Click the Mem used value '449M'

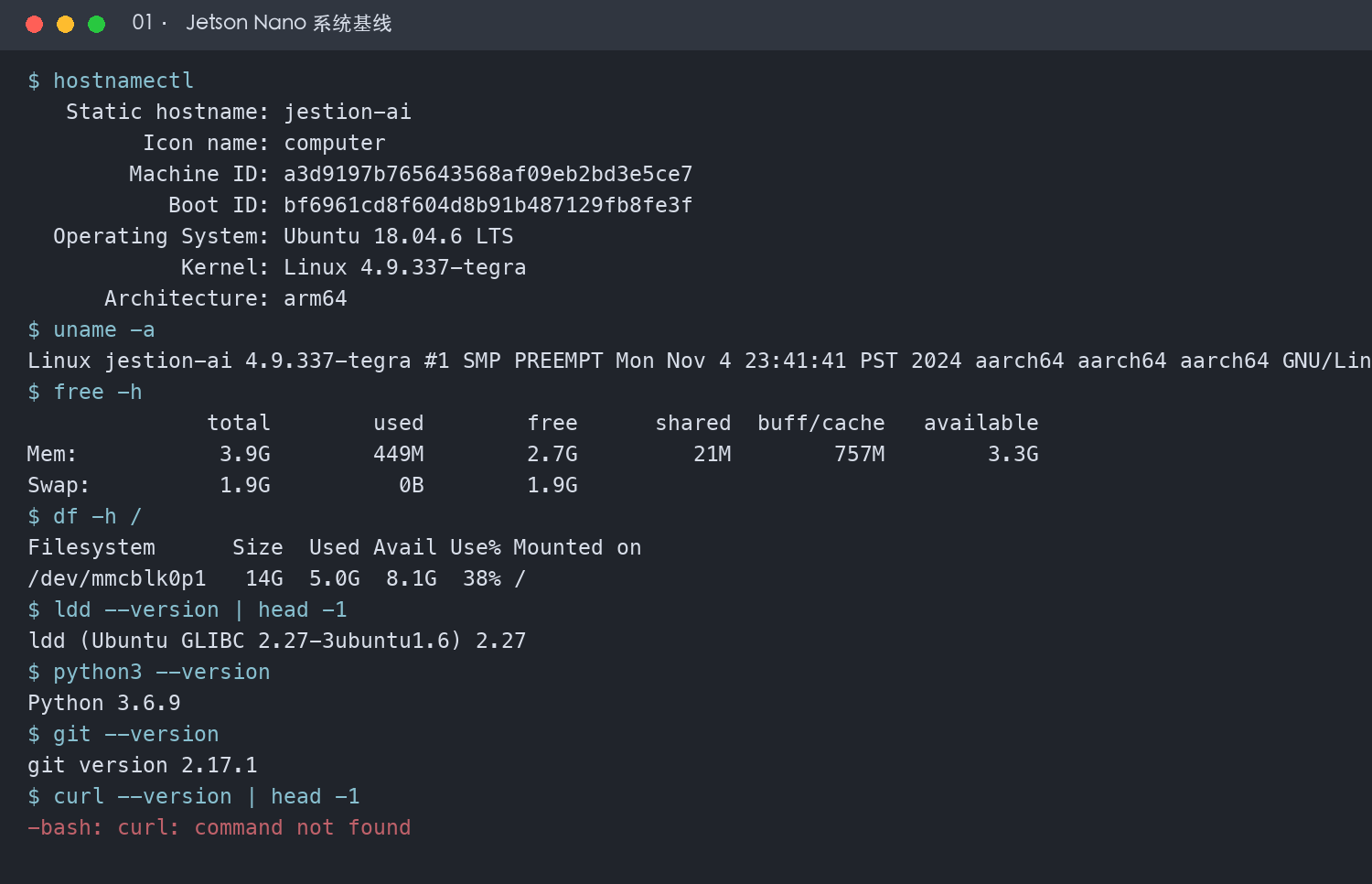point(399,454)
